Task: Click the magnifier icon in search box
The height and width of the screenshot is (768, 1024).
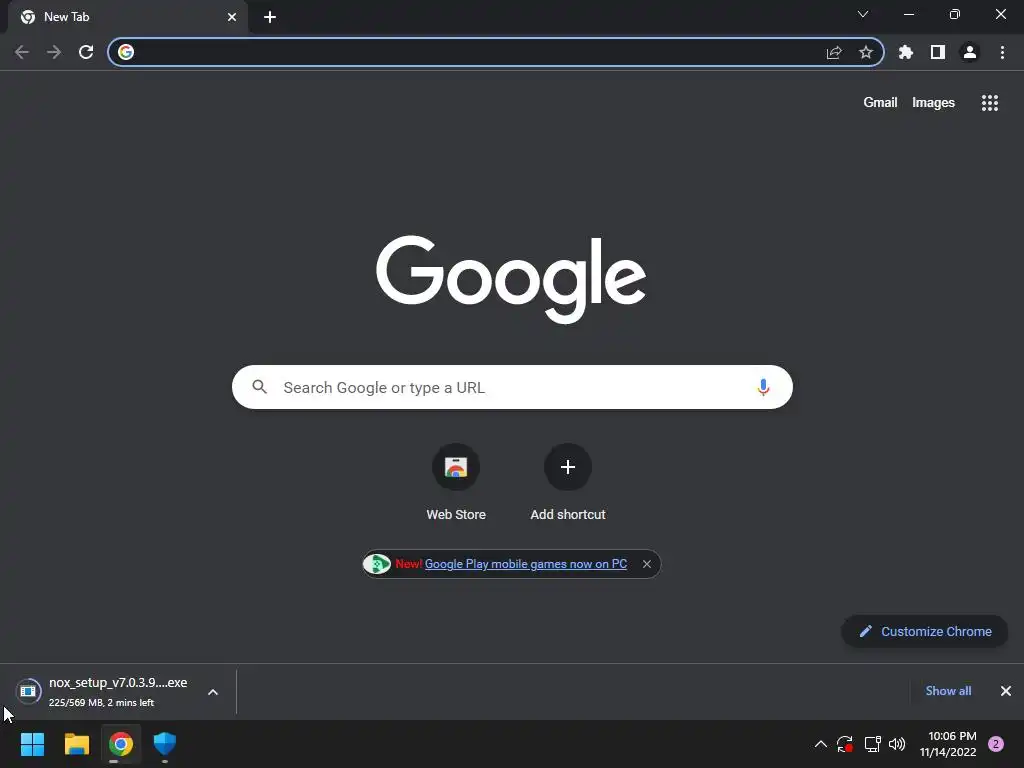Action: [x=260, y=387]
